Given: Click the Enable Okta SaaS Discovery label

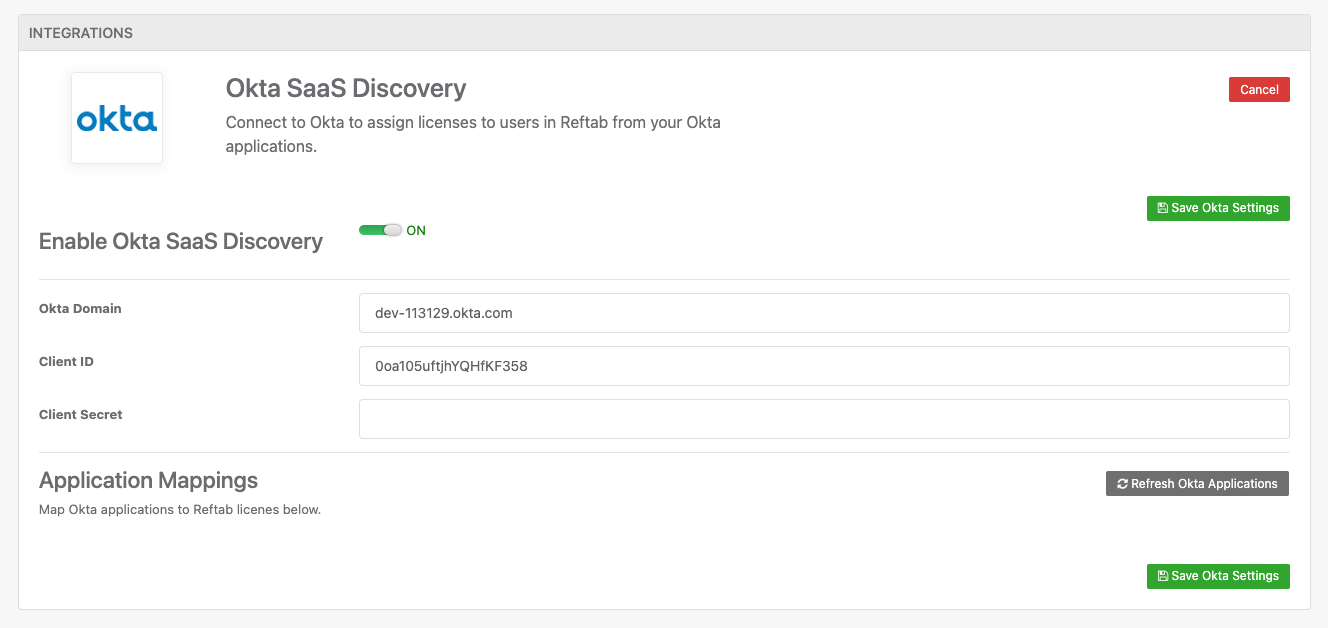Looking at the screenshot, I should pyautogui.click(x=181, y=241).
